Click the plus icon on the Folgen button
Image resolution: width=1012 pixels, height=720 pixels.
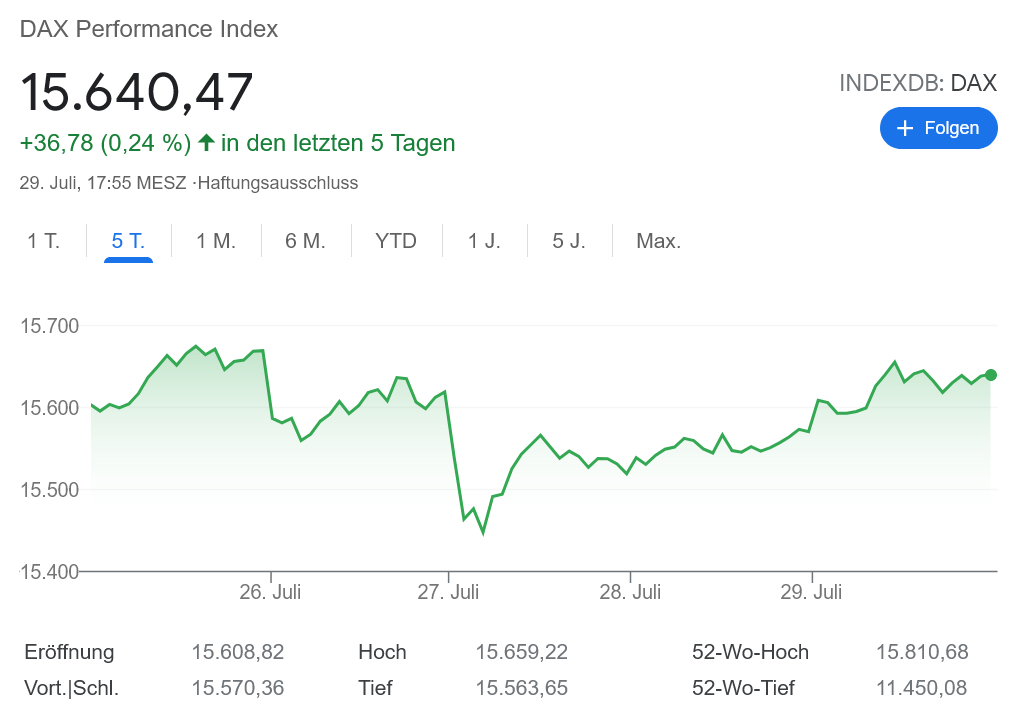(906, 128)
